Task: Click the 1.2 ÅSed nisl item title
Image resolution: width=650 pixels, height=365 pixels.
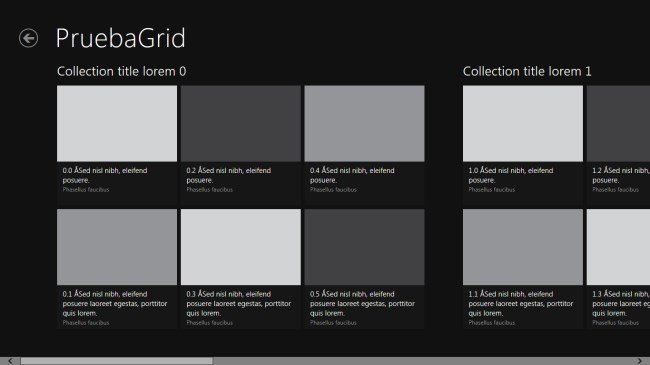Action: (x=621, y=175)
